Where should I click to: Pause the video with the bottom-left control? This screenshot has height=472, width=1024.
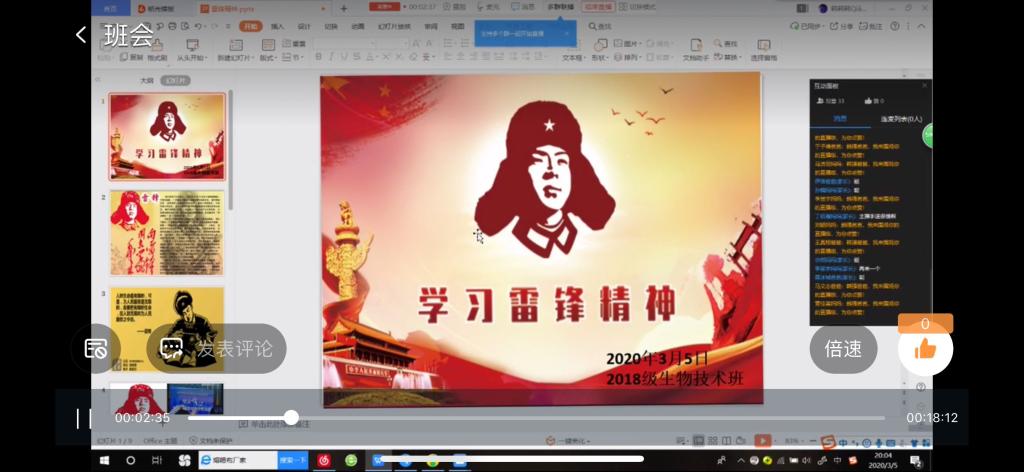[x=84, y=418]
